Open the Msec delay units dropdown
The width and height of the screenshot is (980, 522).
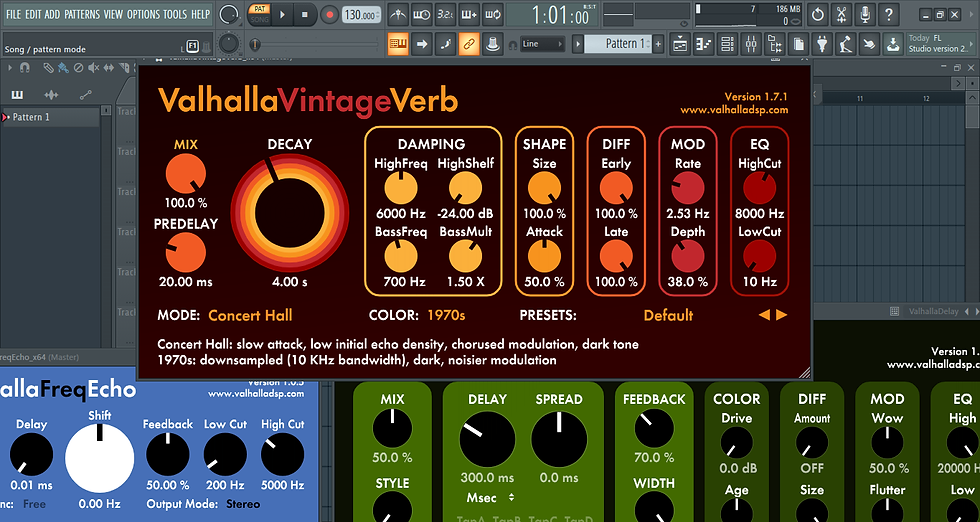(491, 498)
